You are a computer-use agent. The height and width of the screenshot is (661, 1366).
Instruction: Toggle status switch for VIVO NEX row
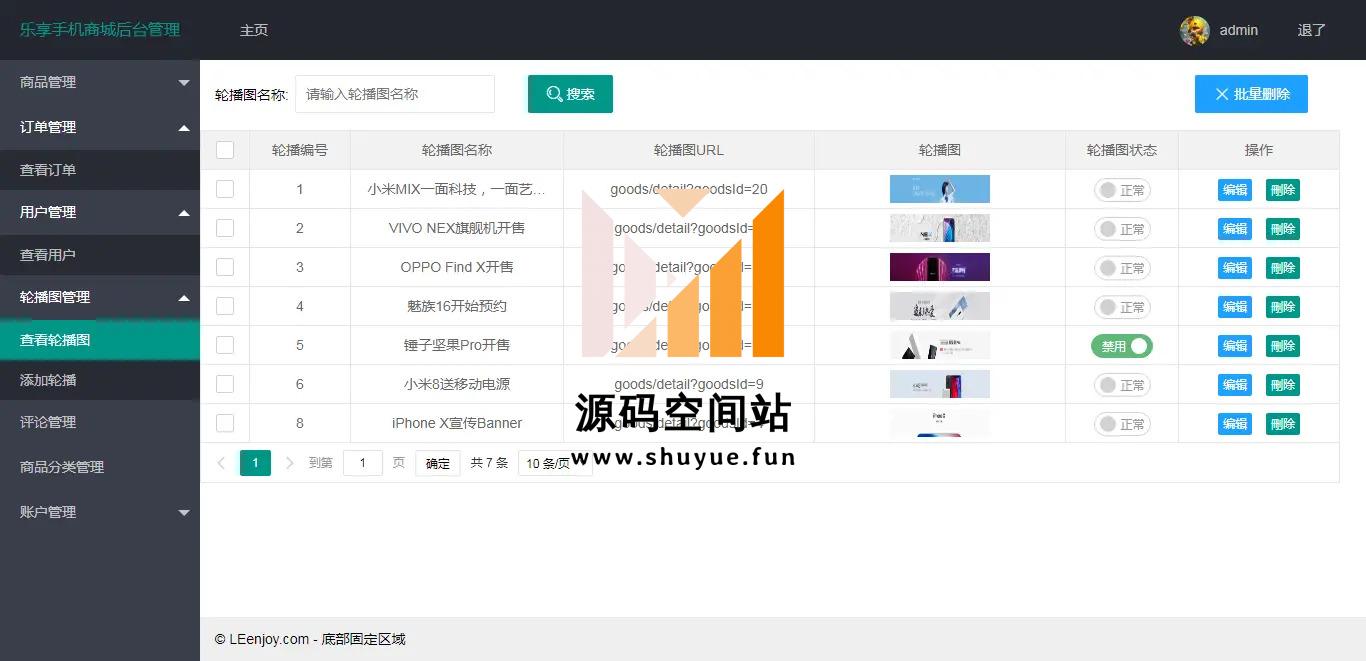click(x=1122, y=229)
